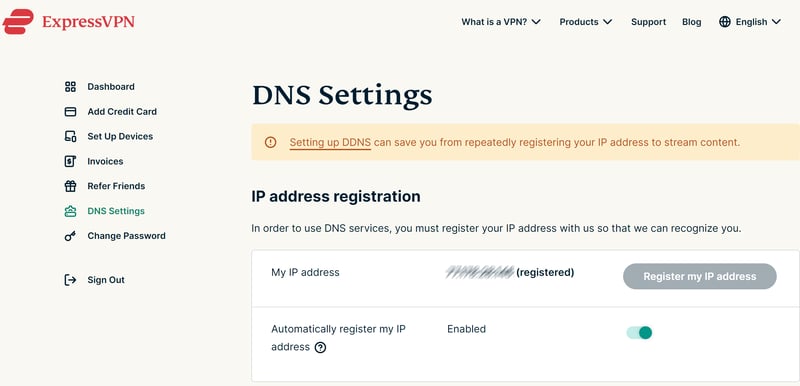
Task: Click the Refer Friends gift icon
Action: click(x=70, y=186)
